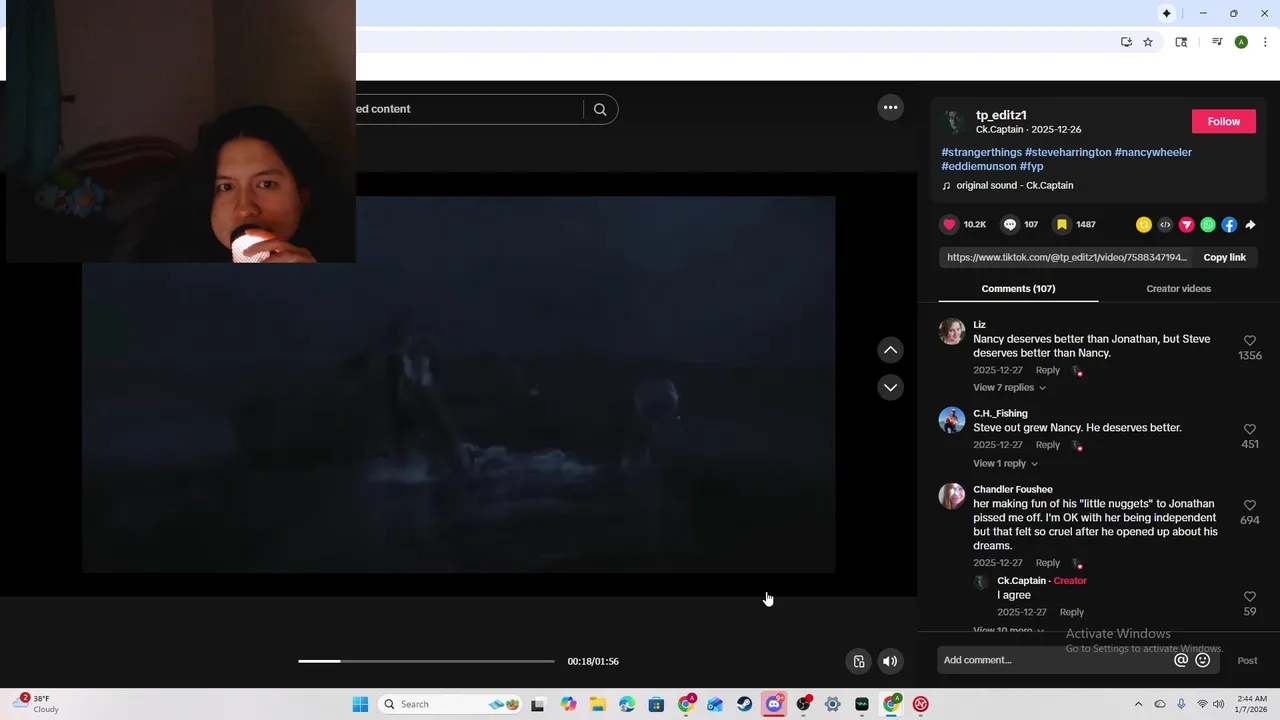Open the #strangerthings hashtag
Viewport: 1280px width, 720px height.
coord(981,152)
